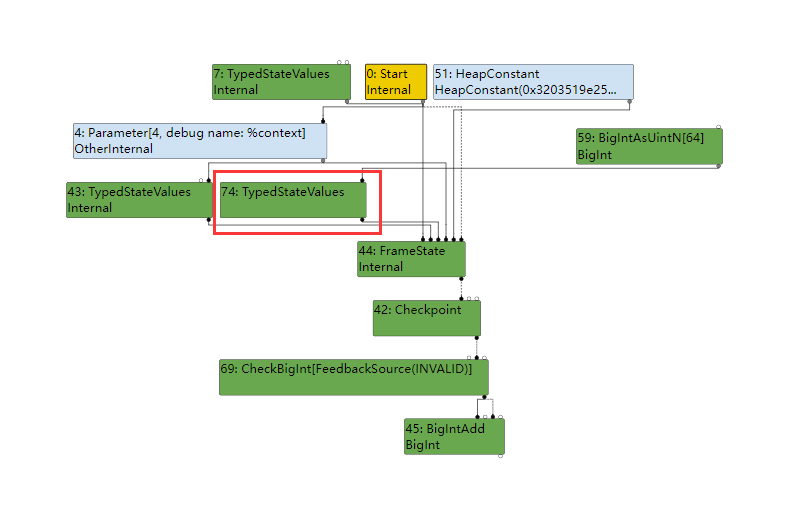Click output port below 69: CheckBigInt

[x=485, y=396]
